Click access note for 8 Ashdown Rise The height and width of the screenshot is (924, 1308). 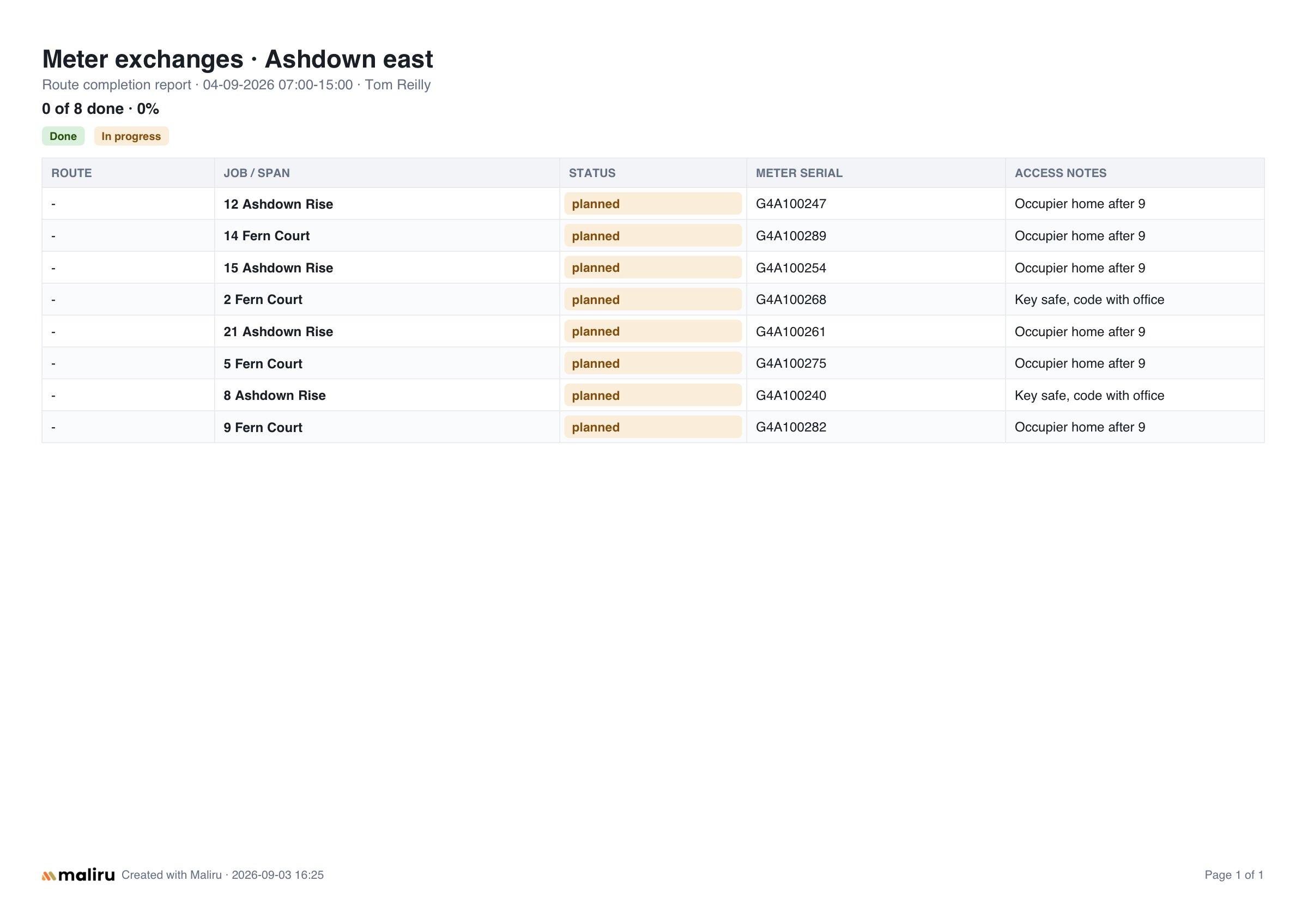coord(1089,395)
